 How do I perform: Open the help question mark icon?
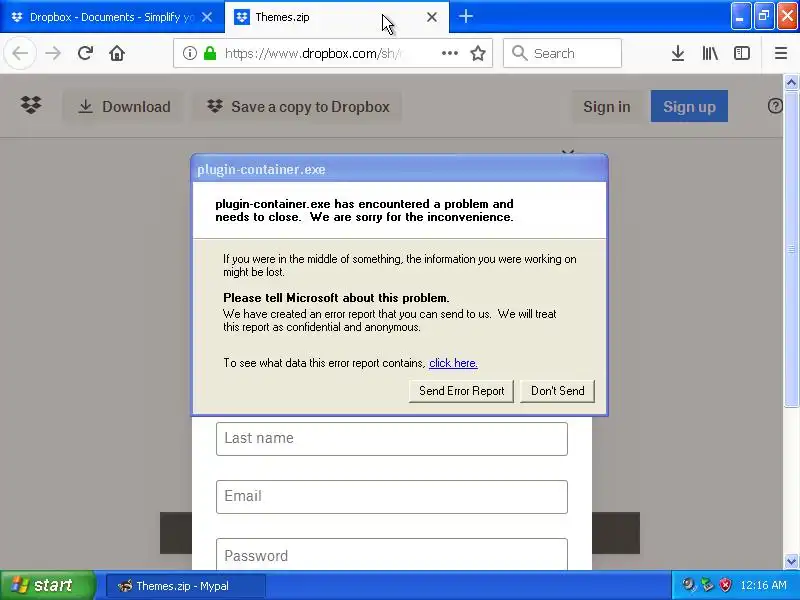(x=775, y=106)
